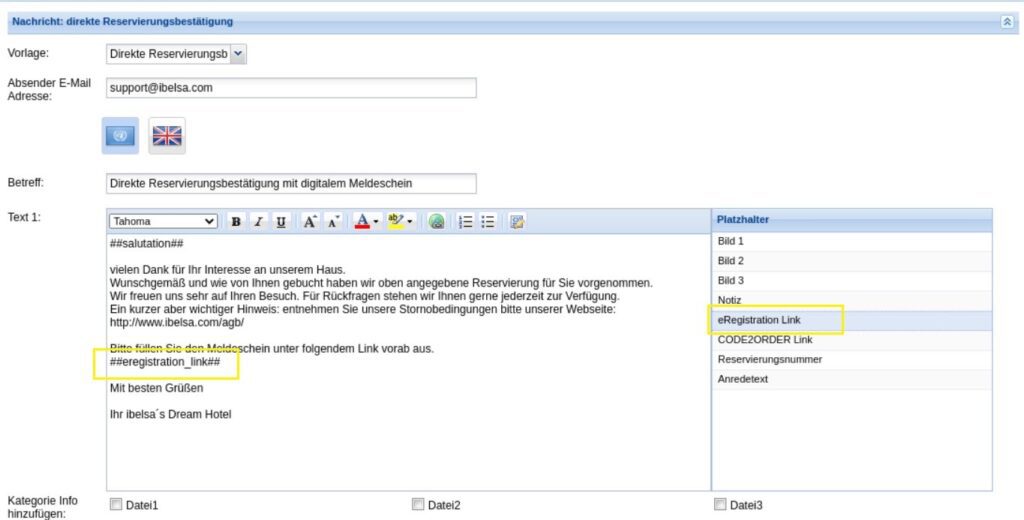Click the Betreff subject input field

[x=290, y=183]
